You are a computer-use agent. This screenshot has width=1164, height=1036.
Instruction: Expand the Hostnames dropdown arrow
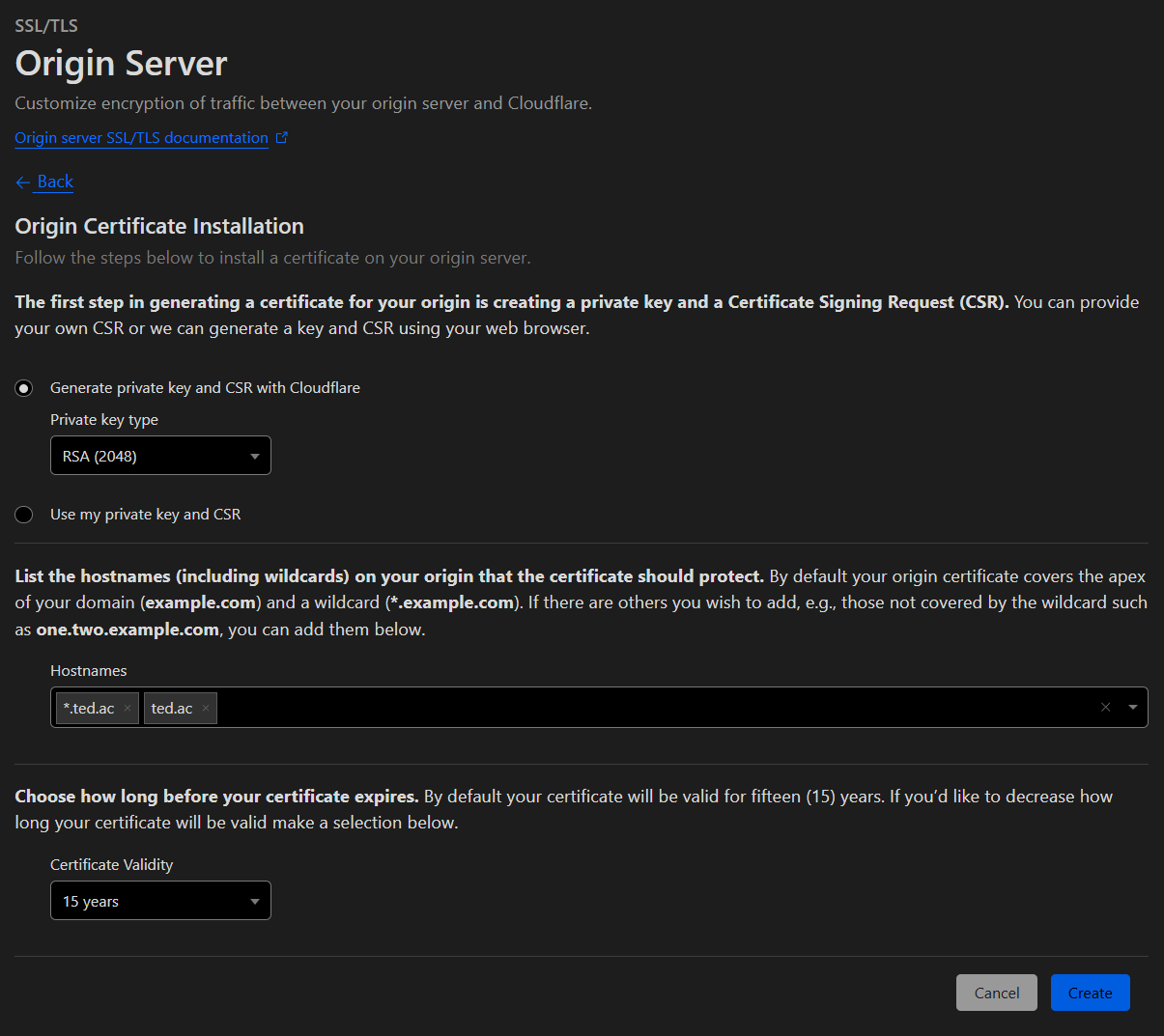(x=1133, y=708)
